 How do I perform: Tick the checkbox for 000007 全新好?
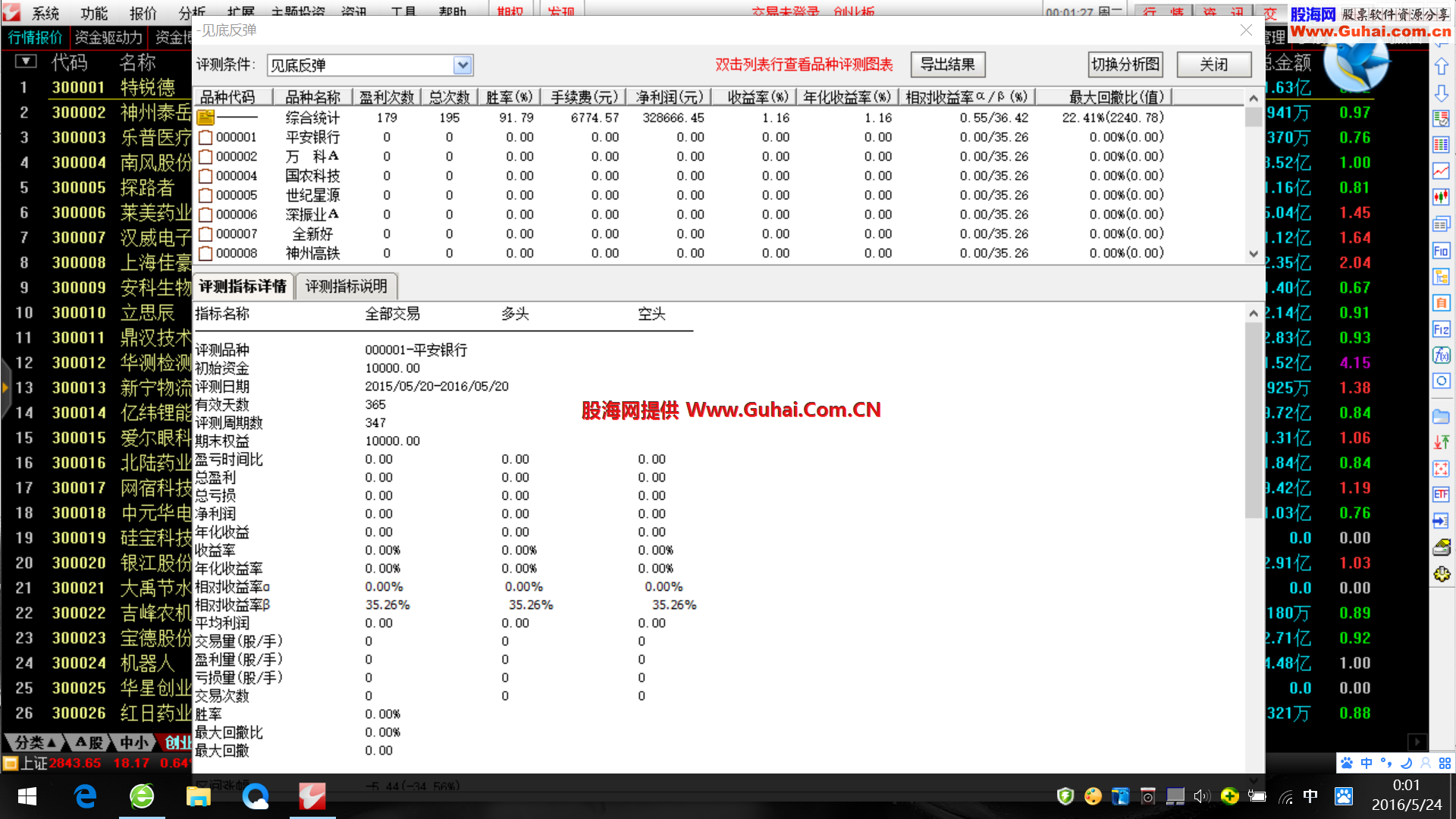(206, 234)
